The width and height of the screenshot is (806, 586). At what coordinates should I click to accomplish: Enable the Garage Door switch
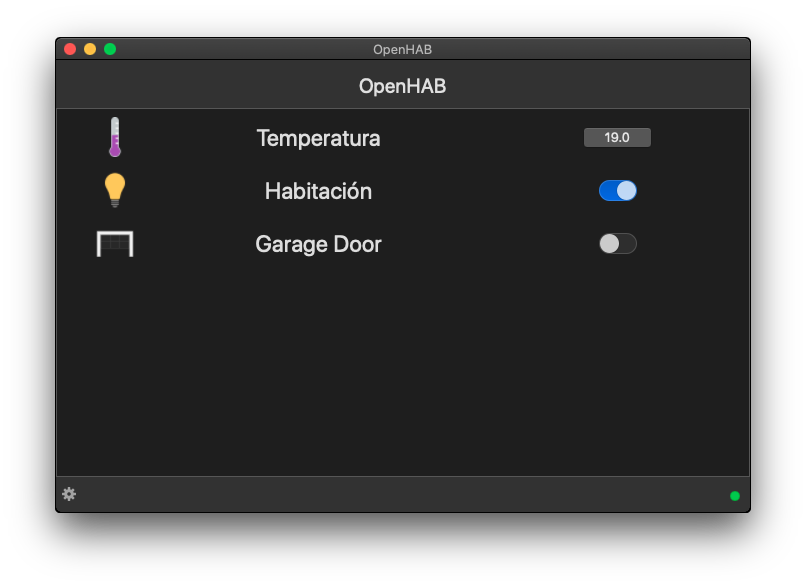pyautogui.click(x=618, y=243)
